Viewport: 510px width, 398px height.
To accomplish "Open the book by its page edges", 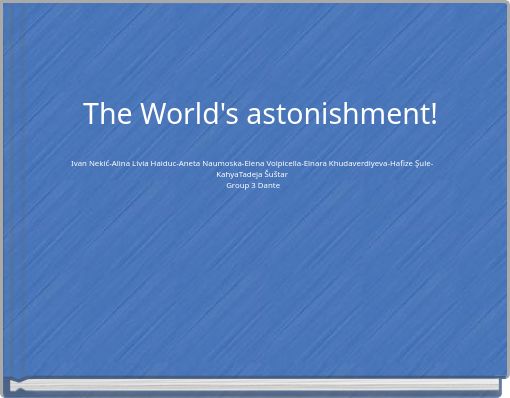I will [254, 384].
